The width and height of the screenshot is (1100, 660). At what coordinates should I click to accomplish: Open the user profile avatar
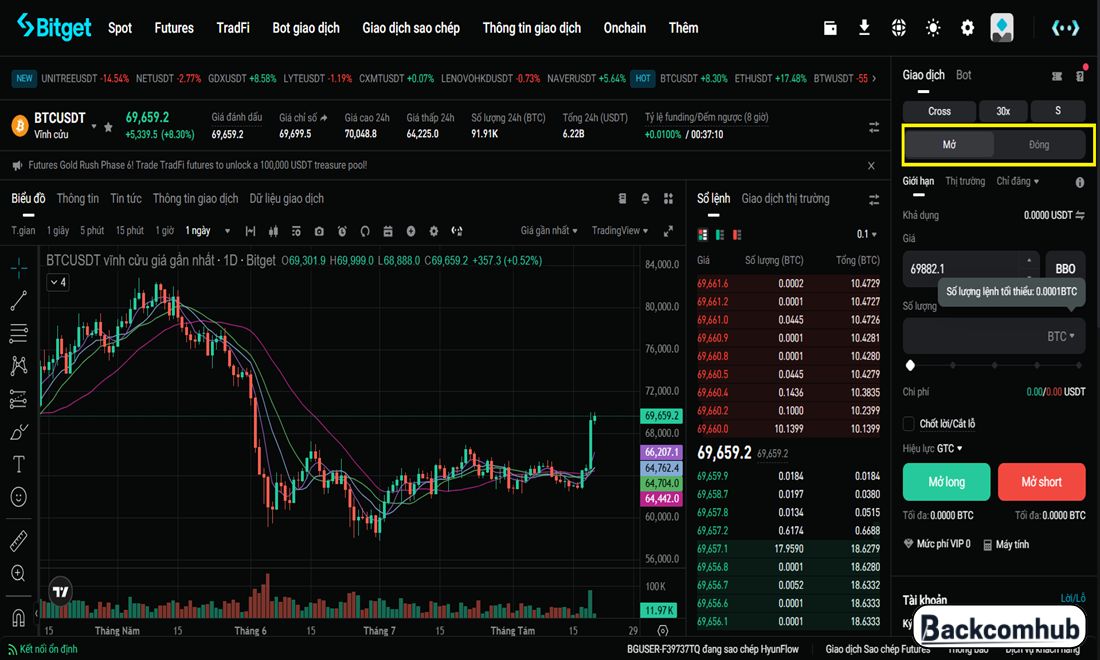1002,28
